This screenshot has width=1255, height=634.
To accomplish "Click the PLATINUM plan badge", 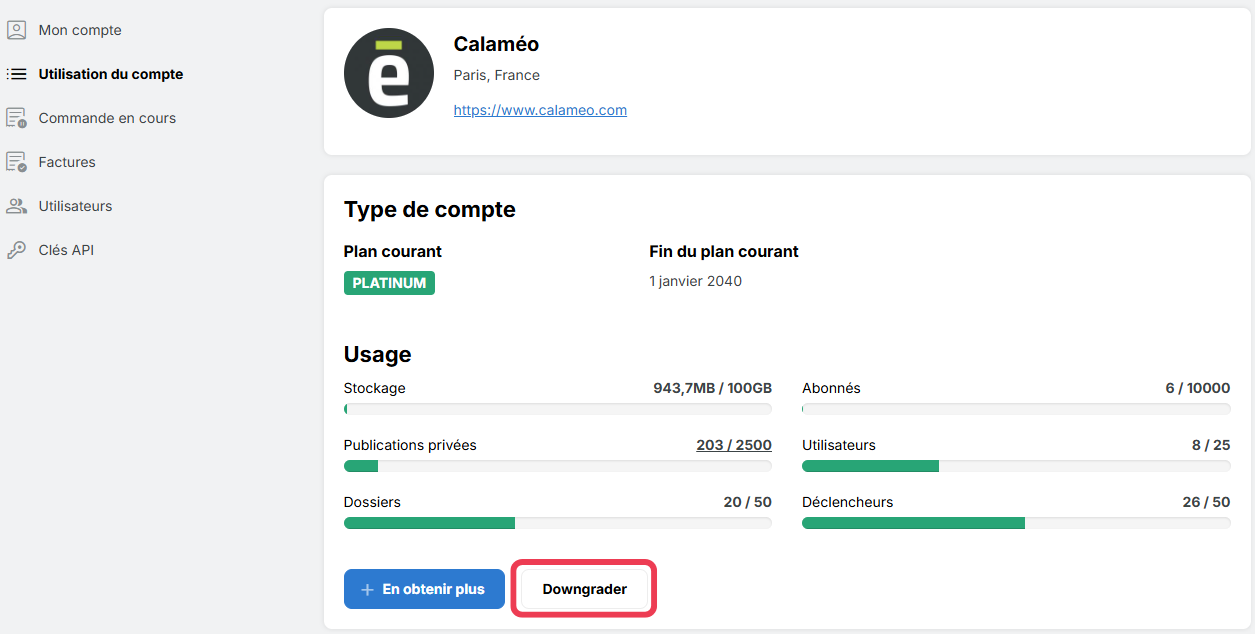I will tap(389, 283).
